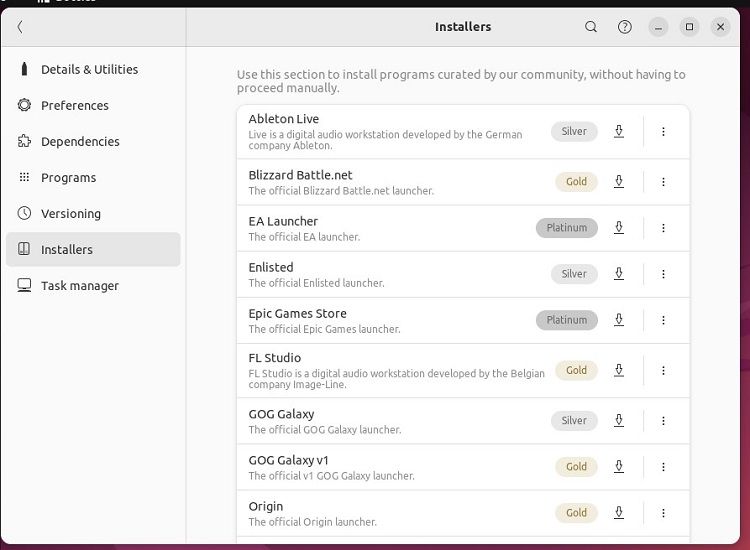
Task: Open the three-dot menu for Ableton Live
Action: tap(663, 131)
